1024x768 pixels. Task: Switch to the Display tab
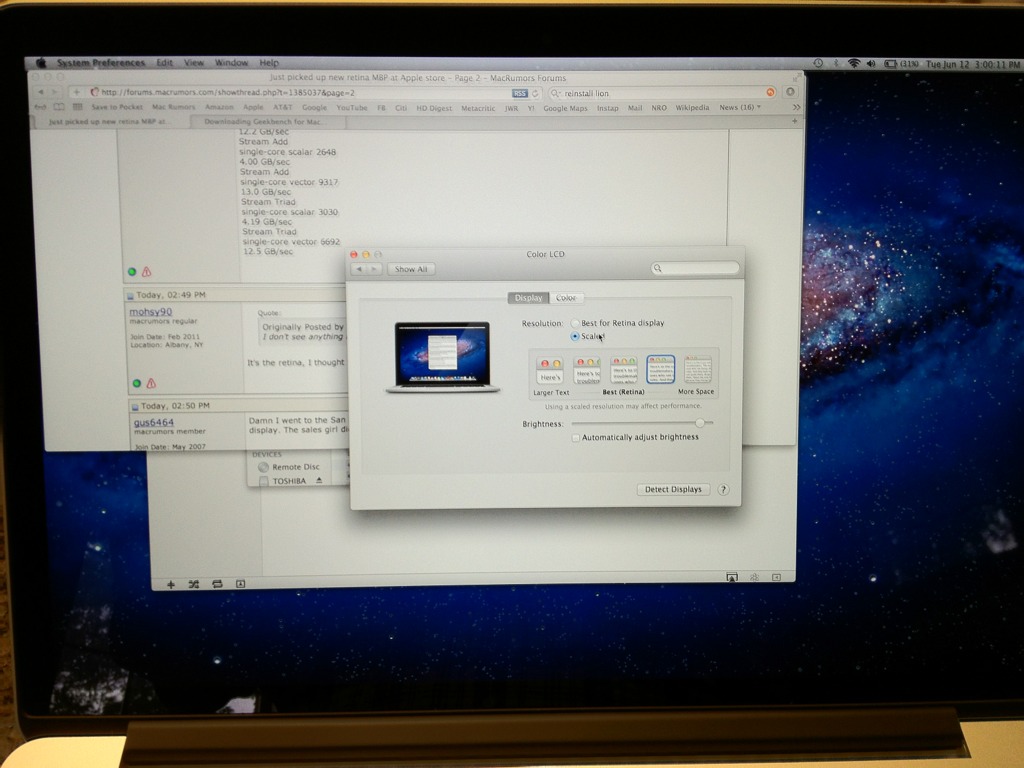point(528,298)
